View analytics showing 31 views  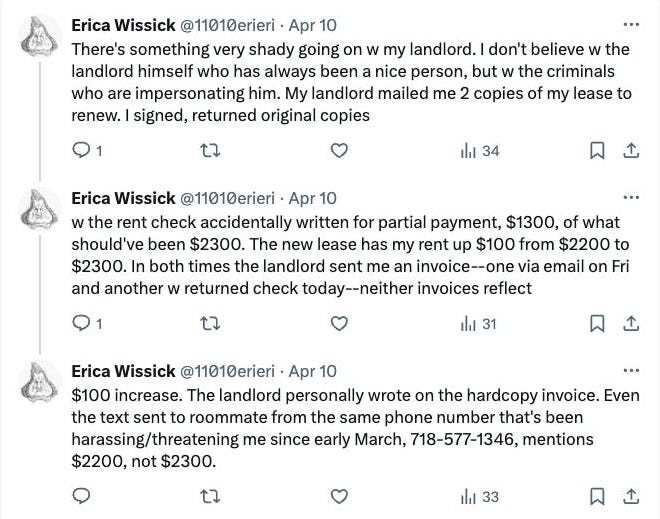pos(479,324)
